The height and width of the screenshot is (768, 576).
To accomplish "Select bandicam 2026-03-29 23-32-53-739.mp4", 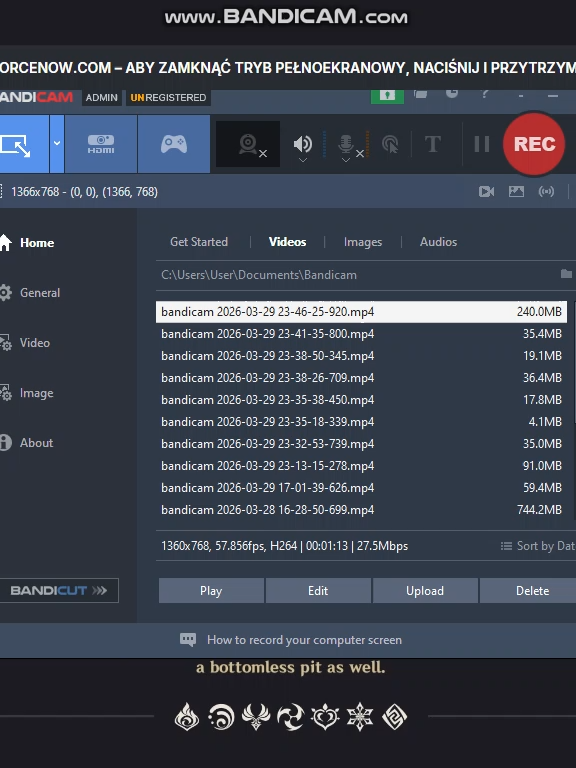I will point(361,444).
